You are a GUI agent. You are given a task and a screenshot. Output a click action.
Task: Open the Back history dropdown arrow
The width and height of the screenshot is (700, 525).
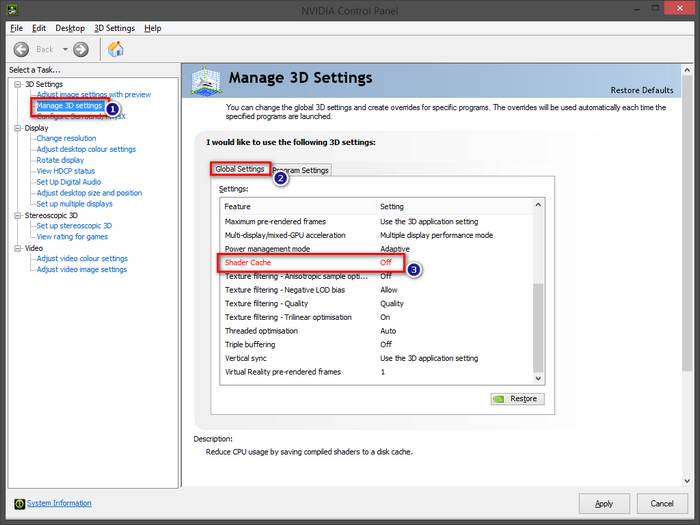tap(65, 50)
